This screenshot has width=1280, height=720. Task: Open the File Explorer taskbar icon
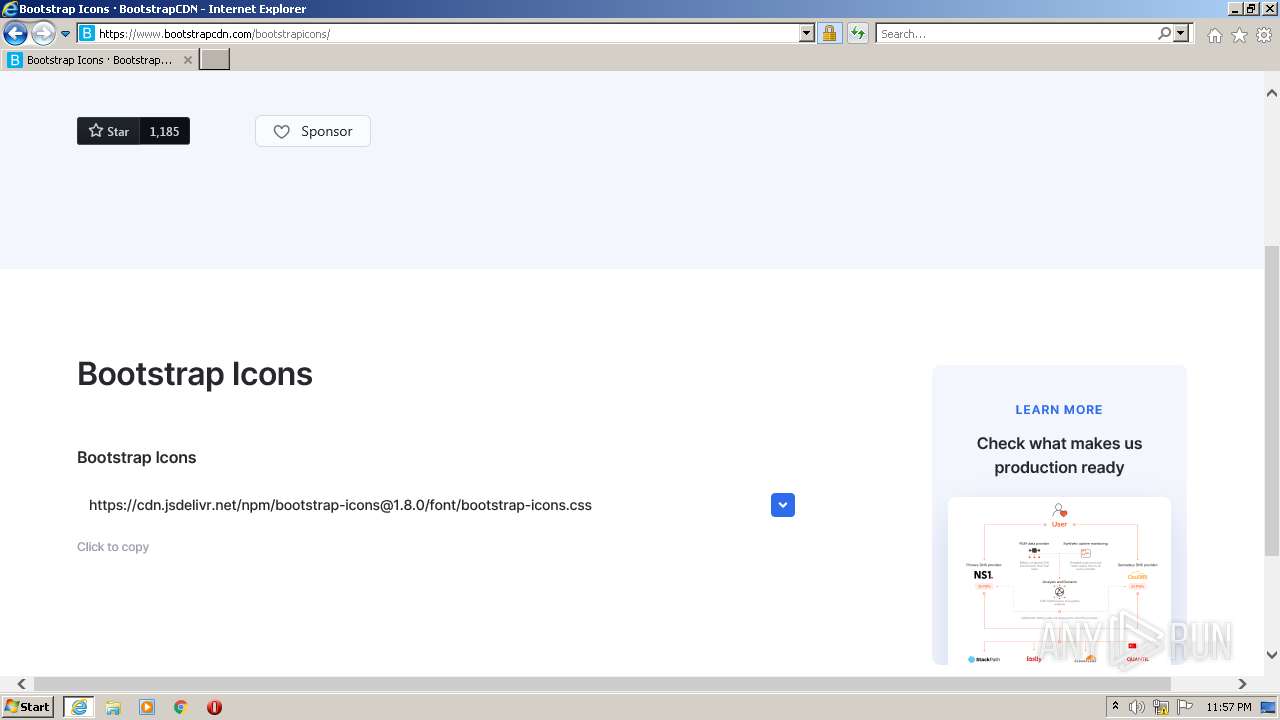pos(113,707)
